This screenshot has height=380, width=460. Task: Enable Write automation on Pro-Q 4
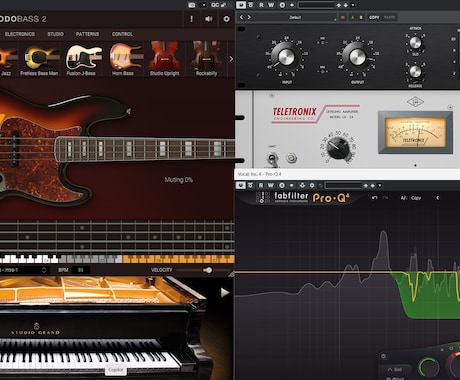pyautogui.click(x=271, y=185)
